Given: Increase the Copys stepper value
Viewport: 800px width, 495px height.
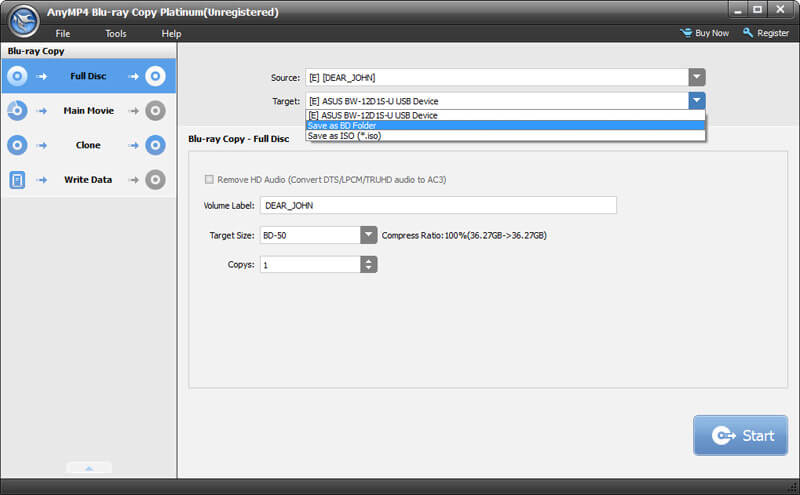Looking at the screenshot, I should [x=369, y=261].
